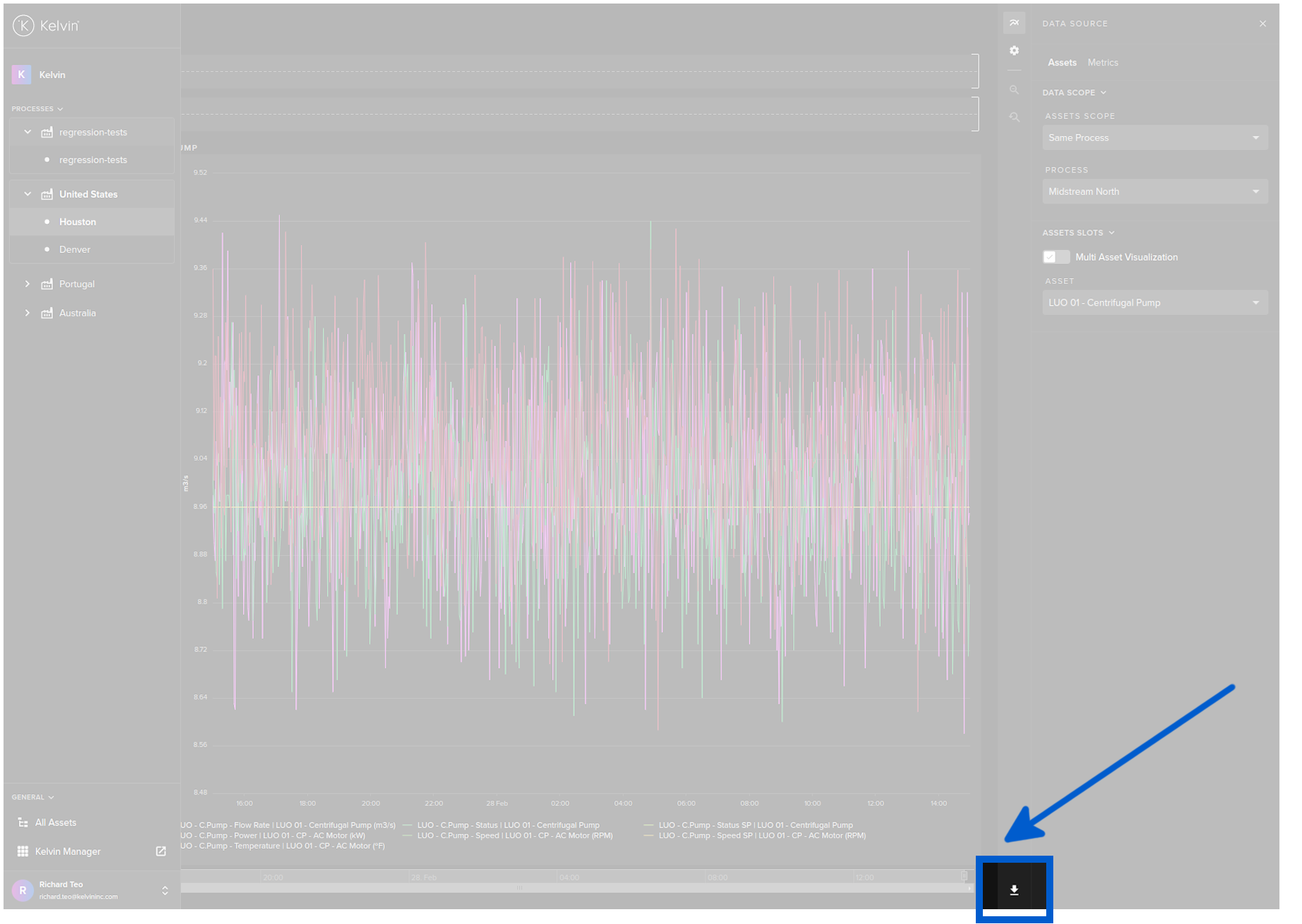Open the Asset dropdown for LUO 01
Image resolution: width=1302 pixels, height=924 pixels.
(1154, 303)
